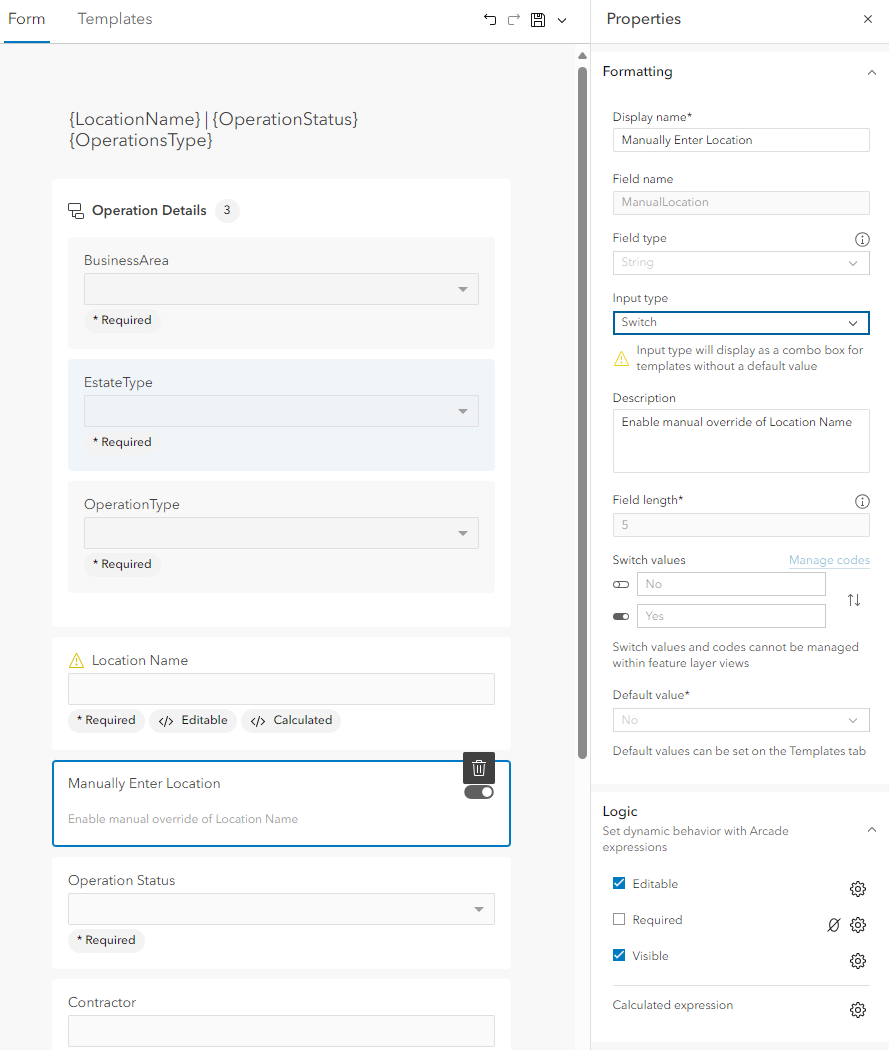Screen dimensions: 889x1050
Task: Delete the Manually Enter Location field
Action: (x=479, y=768)
